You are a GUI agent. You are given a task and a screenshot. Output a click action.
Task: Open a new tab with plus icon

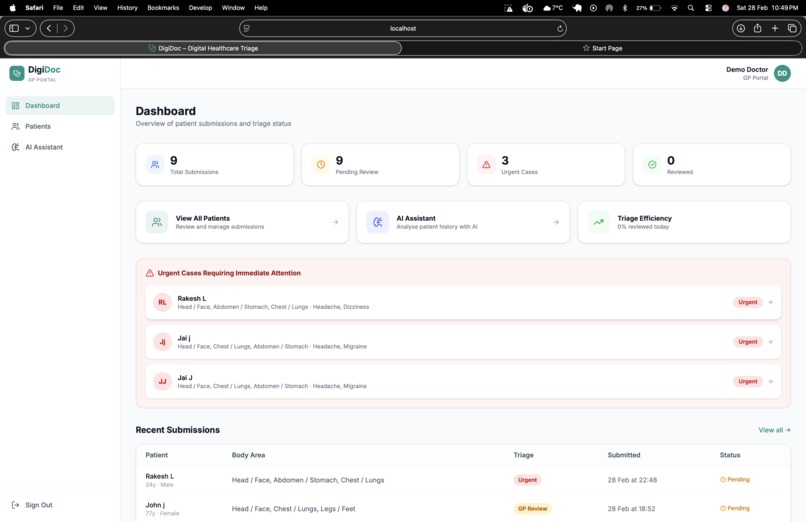pyautogui.click(x=775, y=28)
